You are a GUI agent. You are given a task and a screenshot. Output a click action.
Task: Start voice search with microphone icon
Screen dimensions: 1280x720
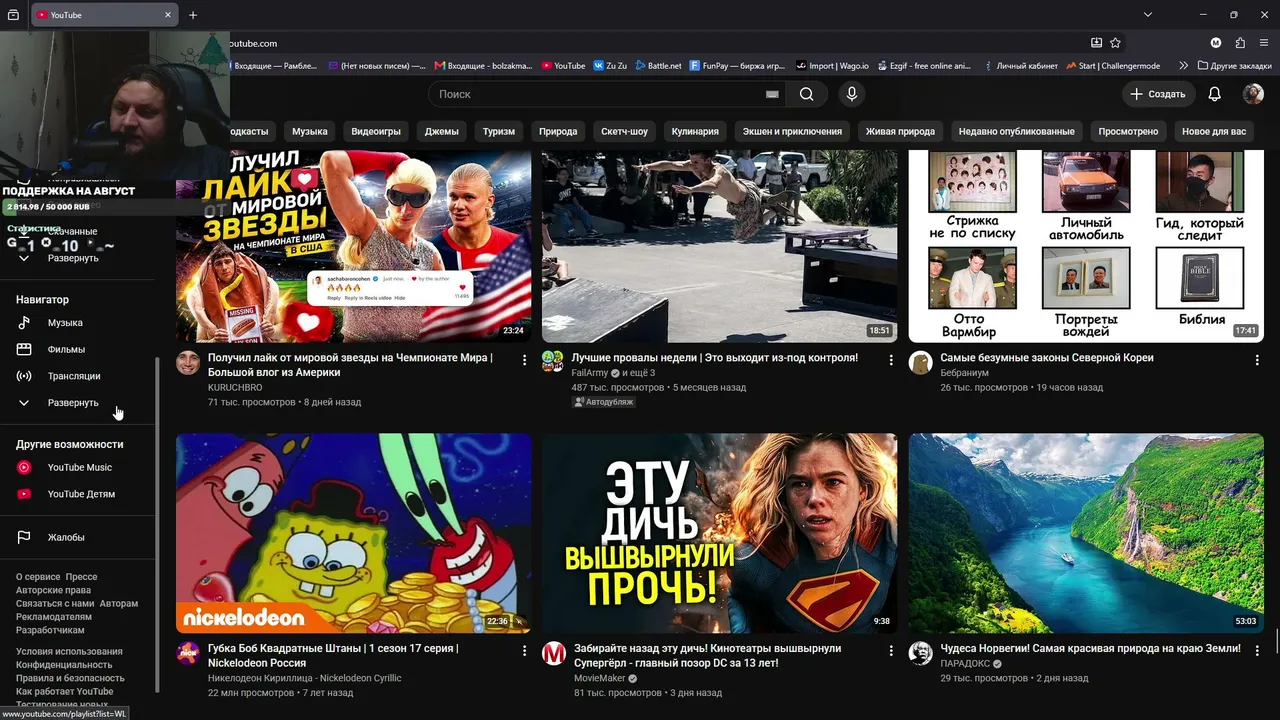pos(852,94)
